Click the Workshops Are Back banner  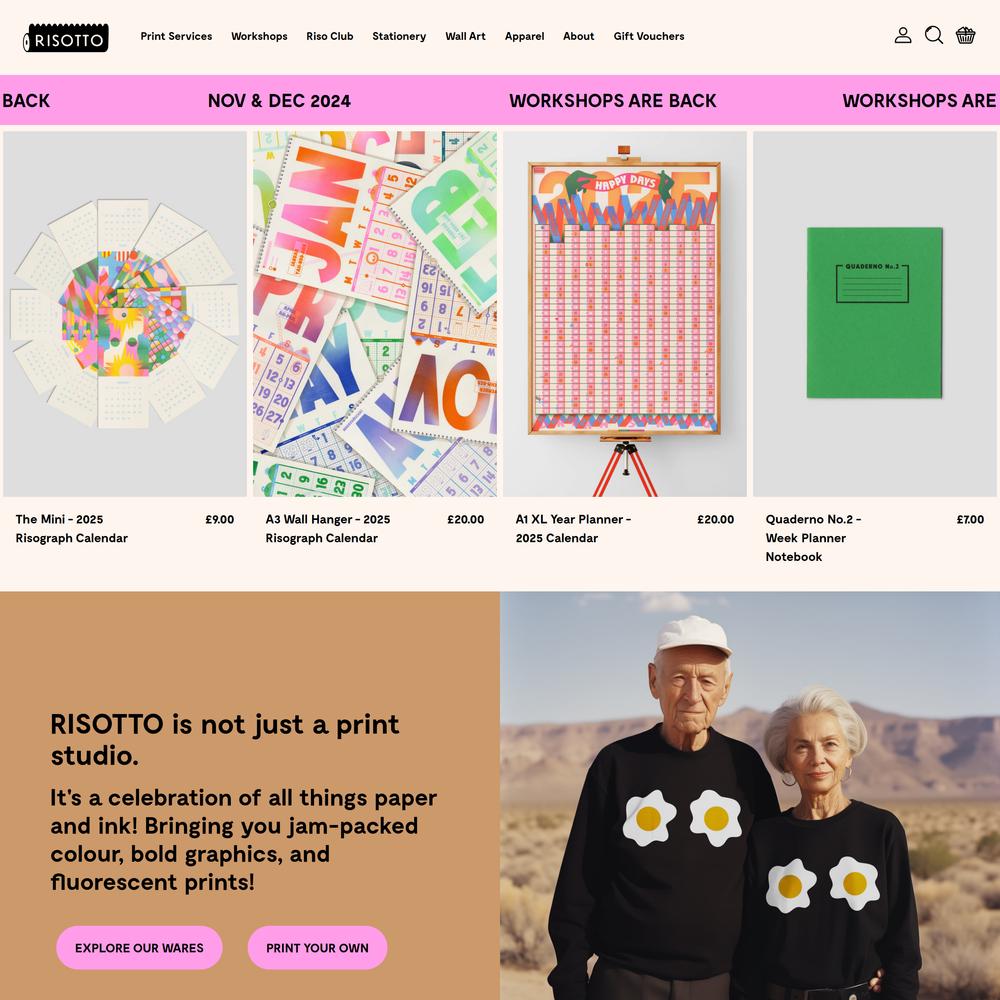coord(612,101)
